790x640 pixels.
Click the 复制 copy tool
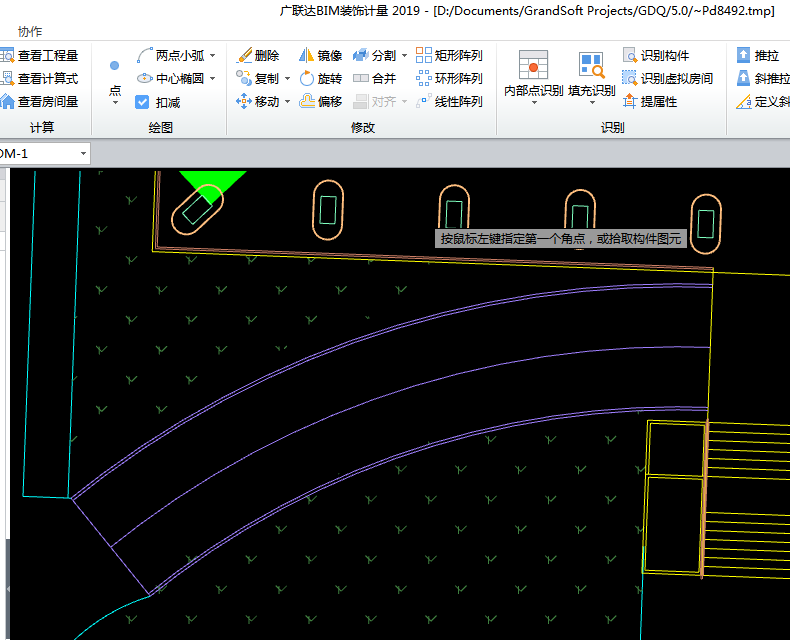[258, 78]
